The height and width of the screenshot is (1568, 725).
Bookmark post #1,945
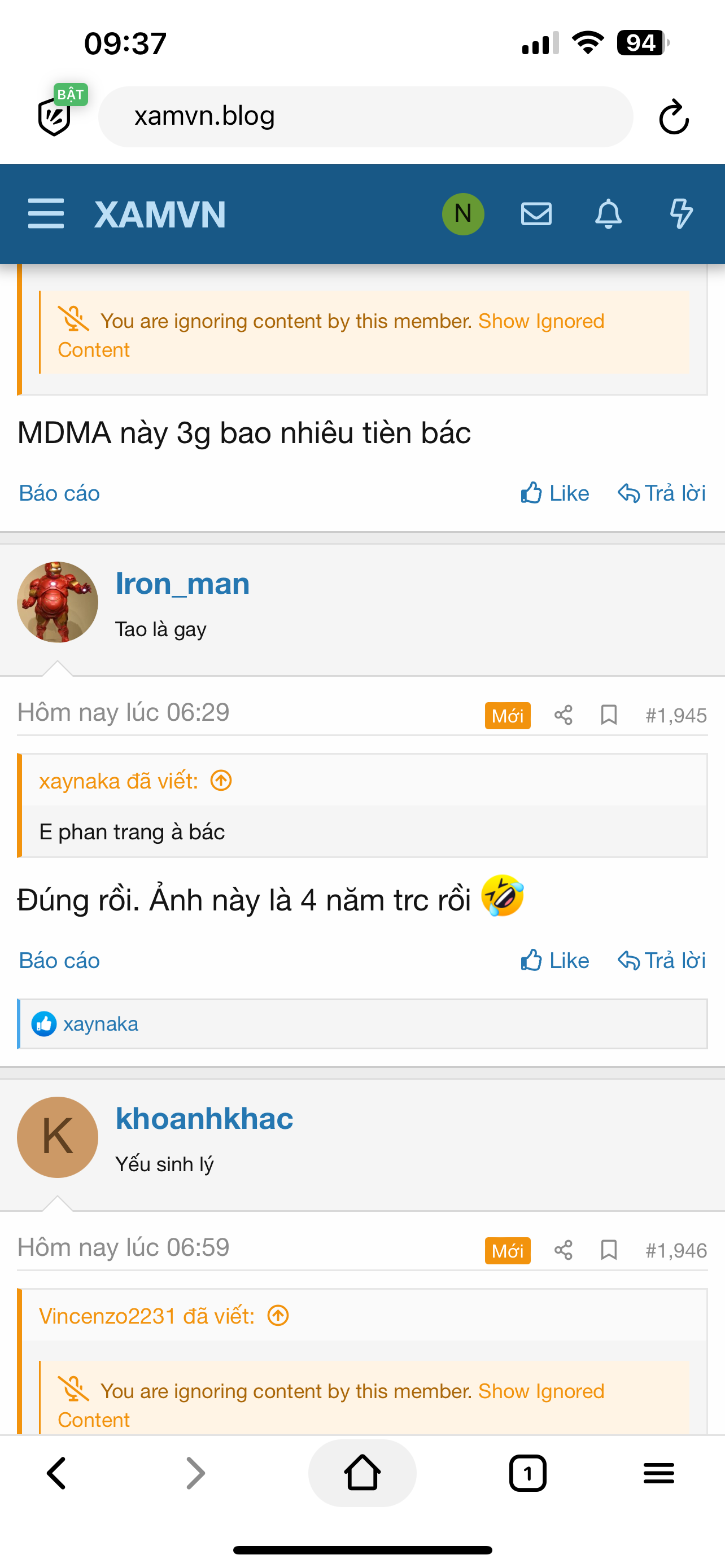(x=609, y=715)
